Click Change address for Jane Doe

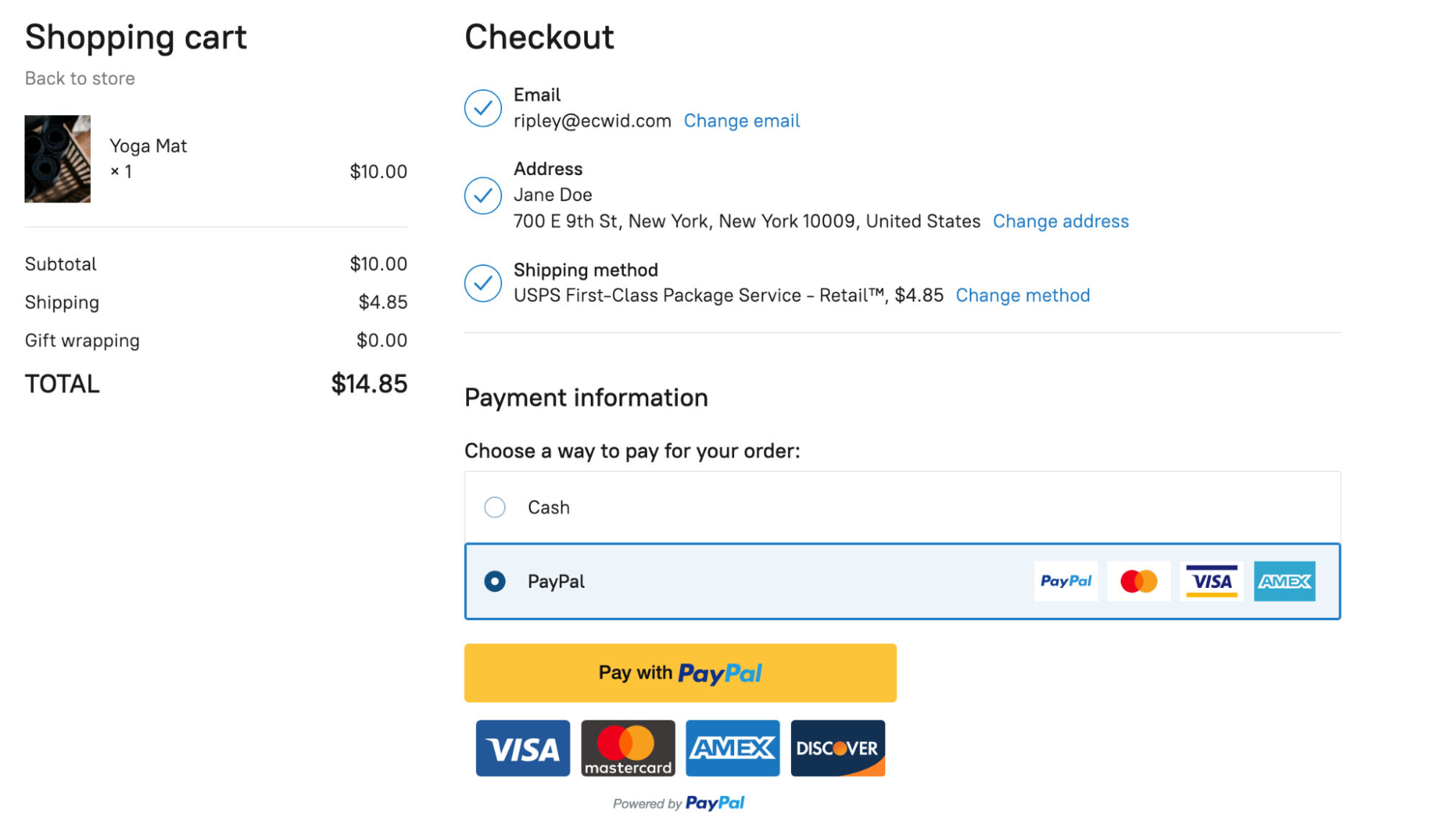1061,221
